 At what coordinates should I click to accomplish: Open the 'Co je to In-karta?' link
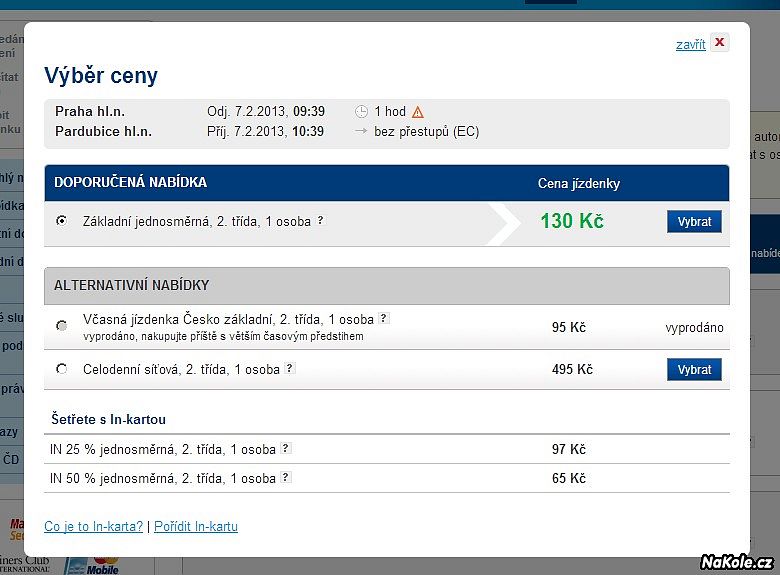pyautogui.click(x=94, y=526)
